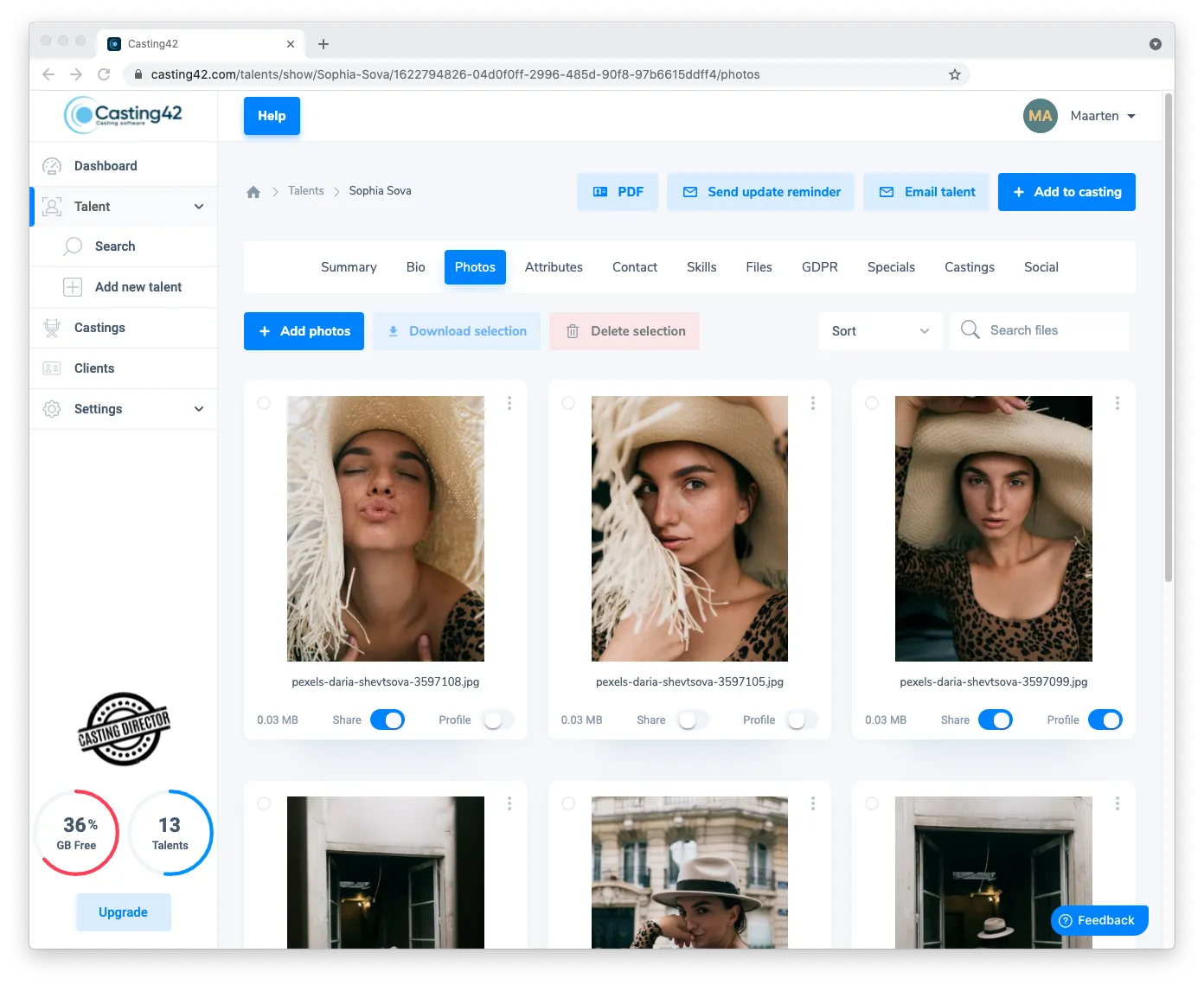The image size is (1204, 985).
Task: Switch to the Attributes tab
Action: [x=554, y=267]
